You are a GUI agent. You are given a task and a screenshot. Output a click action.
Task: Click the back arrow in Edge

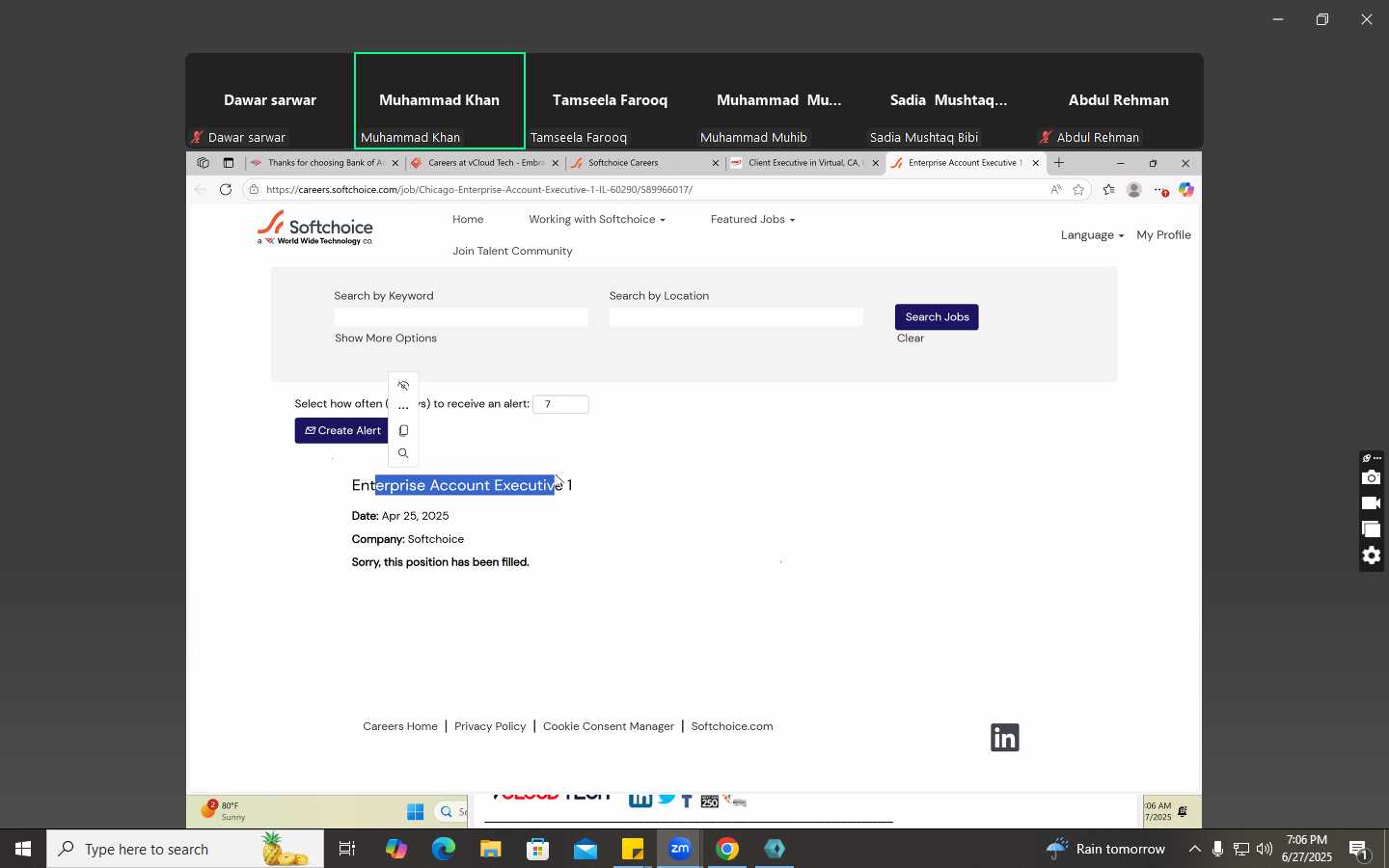(201, 190)
